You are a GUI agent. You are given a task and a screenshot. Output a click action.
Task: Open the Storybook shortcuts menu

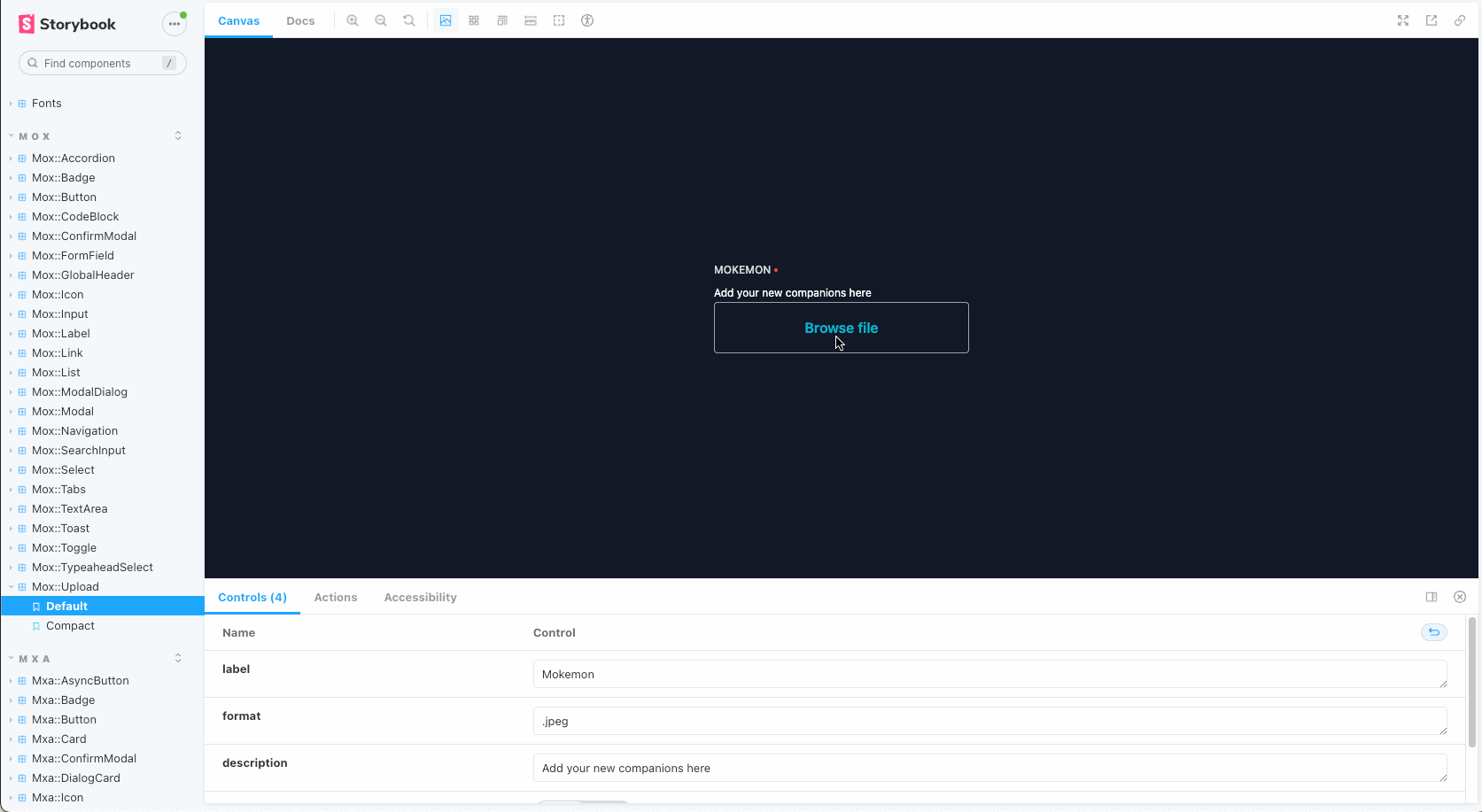[175, 24]
